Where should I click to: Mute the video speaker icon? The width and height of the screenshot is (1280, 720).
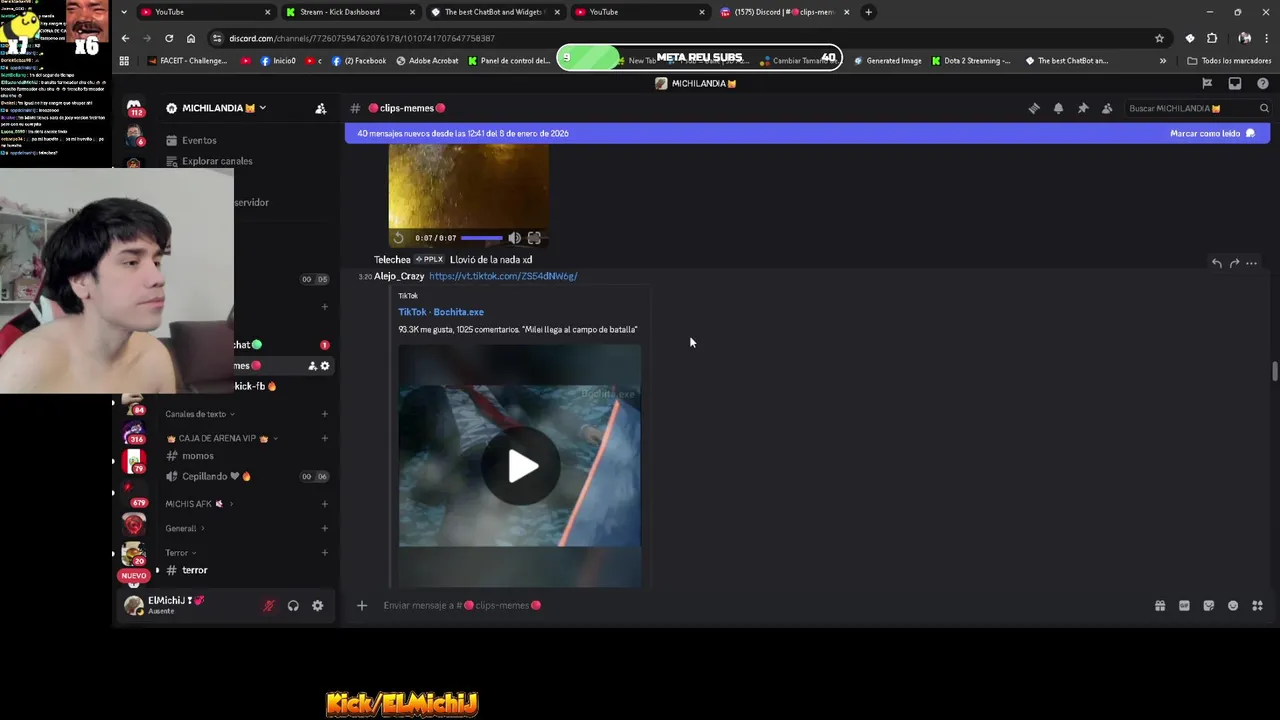(x=514, y=238)
